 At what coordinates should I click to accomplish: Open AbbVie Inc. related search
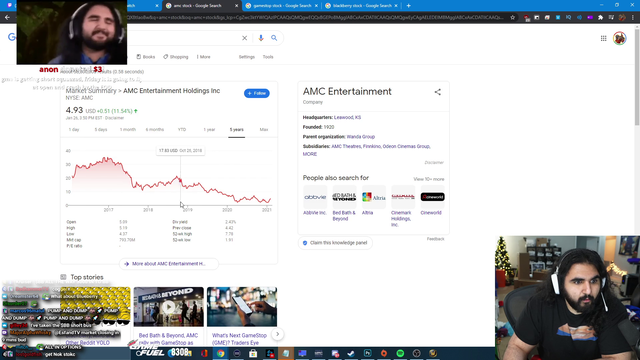click(x=315, y=200)
